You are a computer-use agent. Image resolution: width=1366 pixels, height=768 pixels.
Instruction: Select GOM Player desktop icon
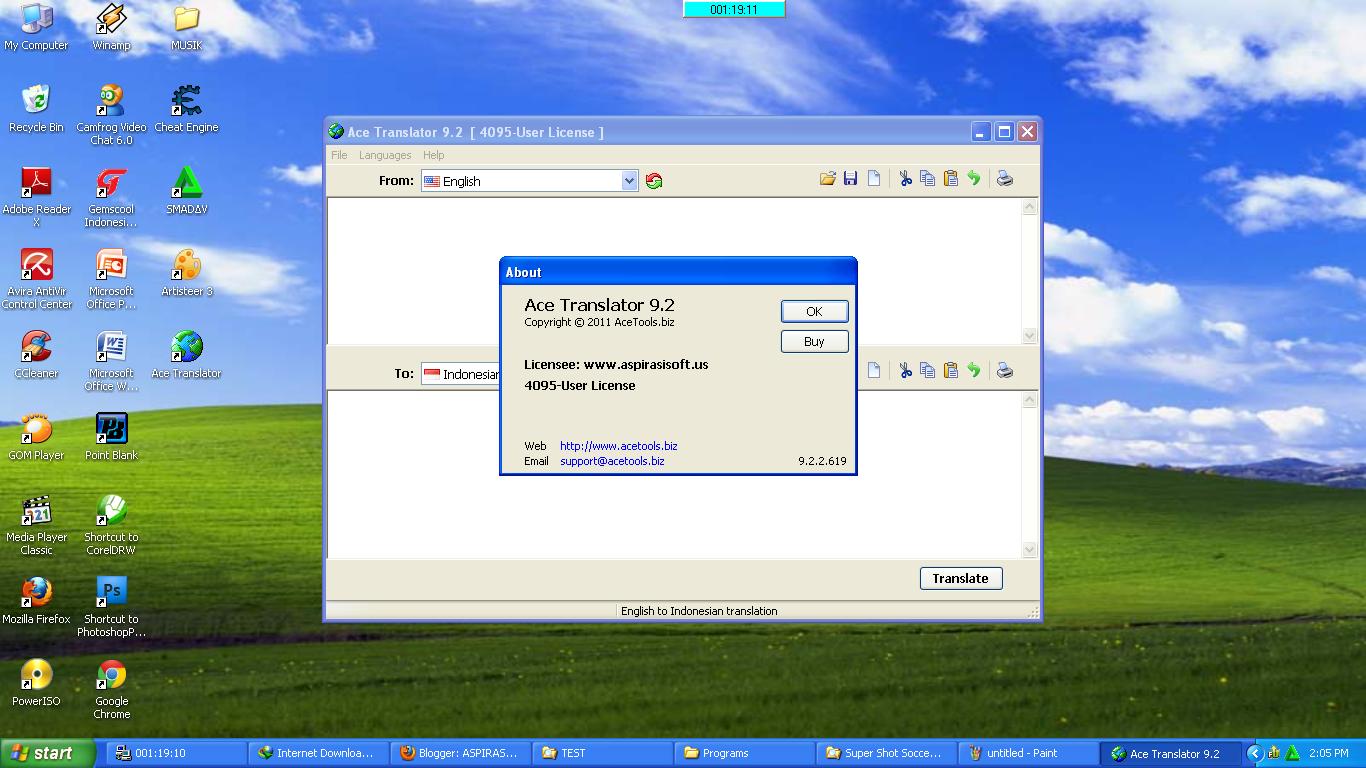pos(36,437)
